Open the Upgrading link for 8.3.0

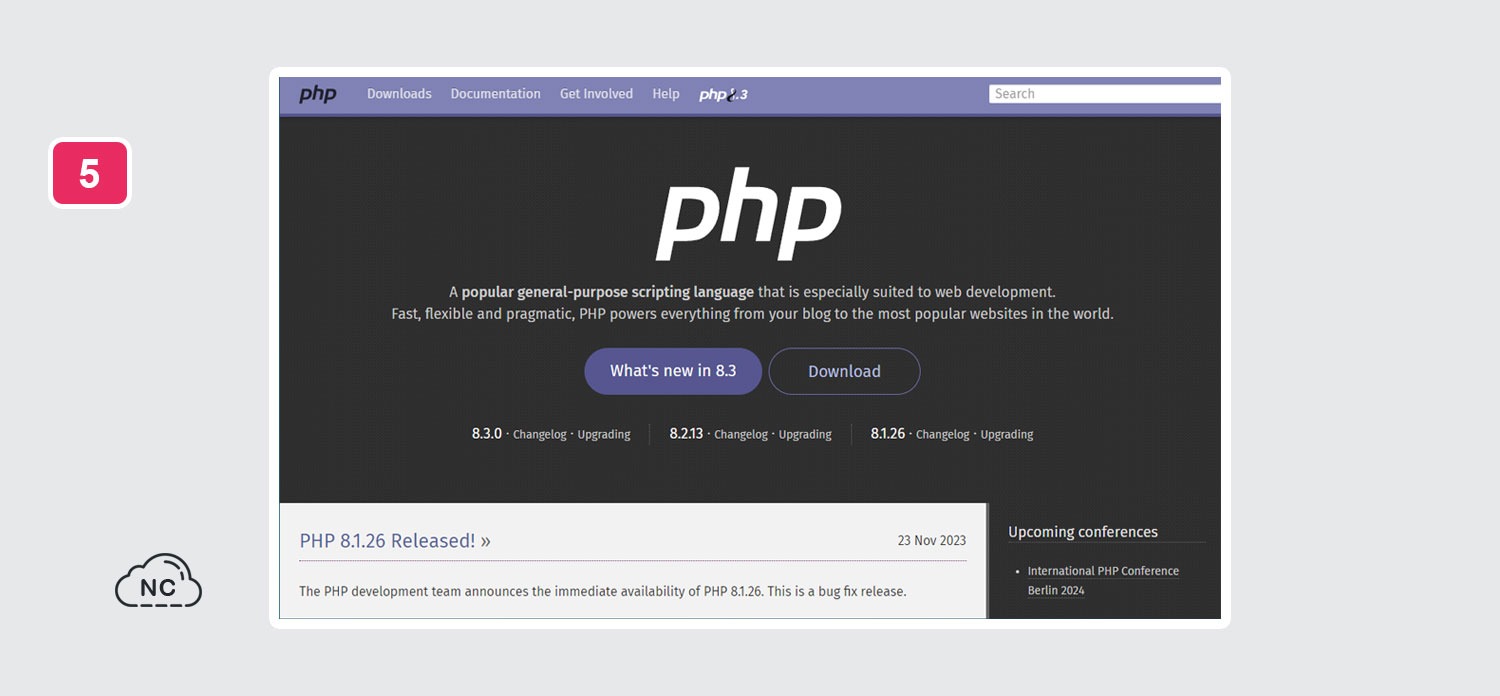(604, 435)
